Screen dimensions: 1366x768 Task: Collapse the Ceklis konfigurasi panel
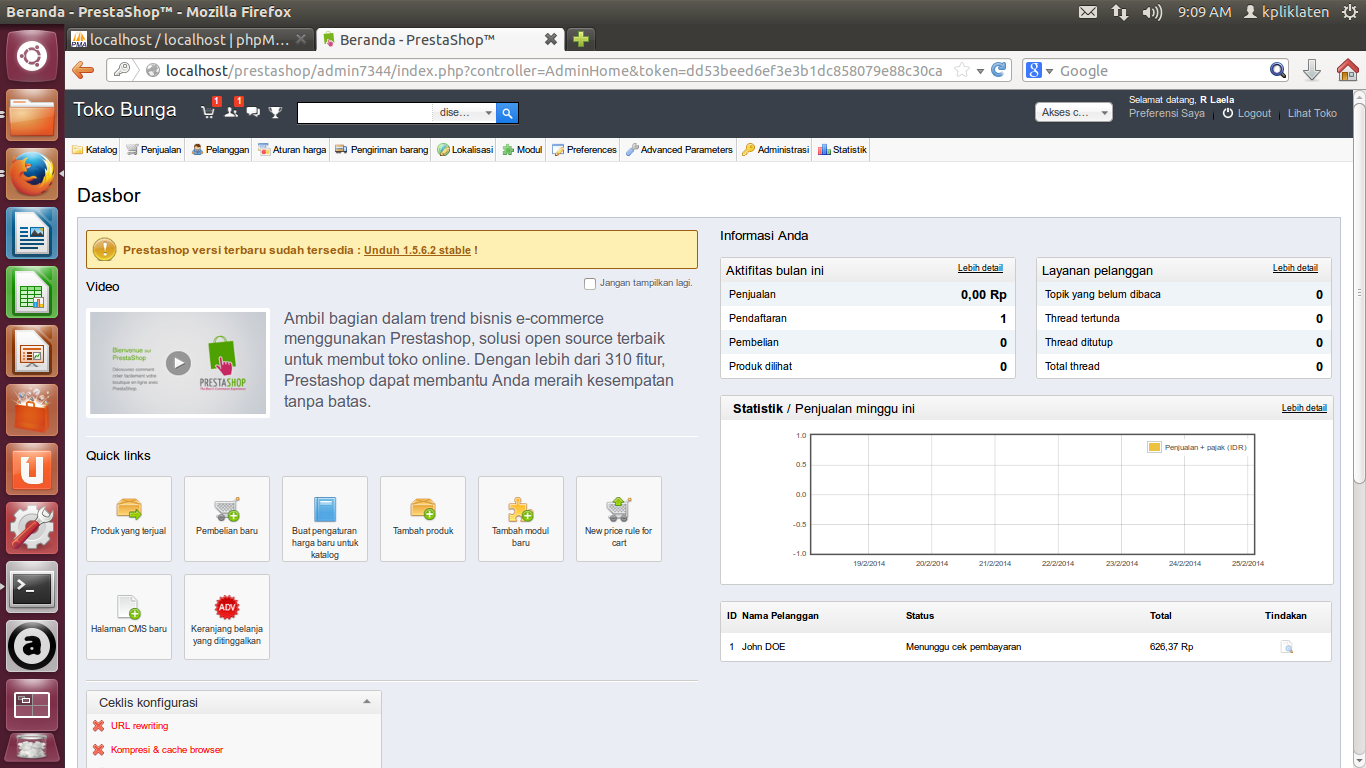pyautogui.click(x=367, y=702)
